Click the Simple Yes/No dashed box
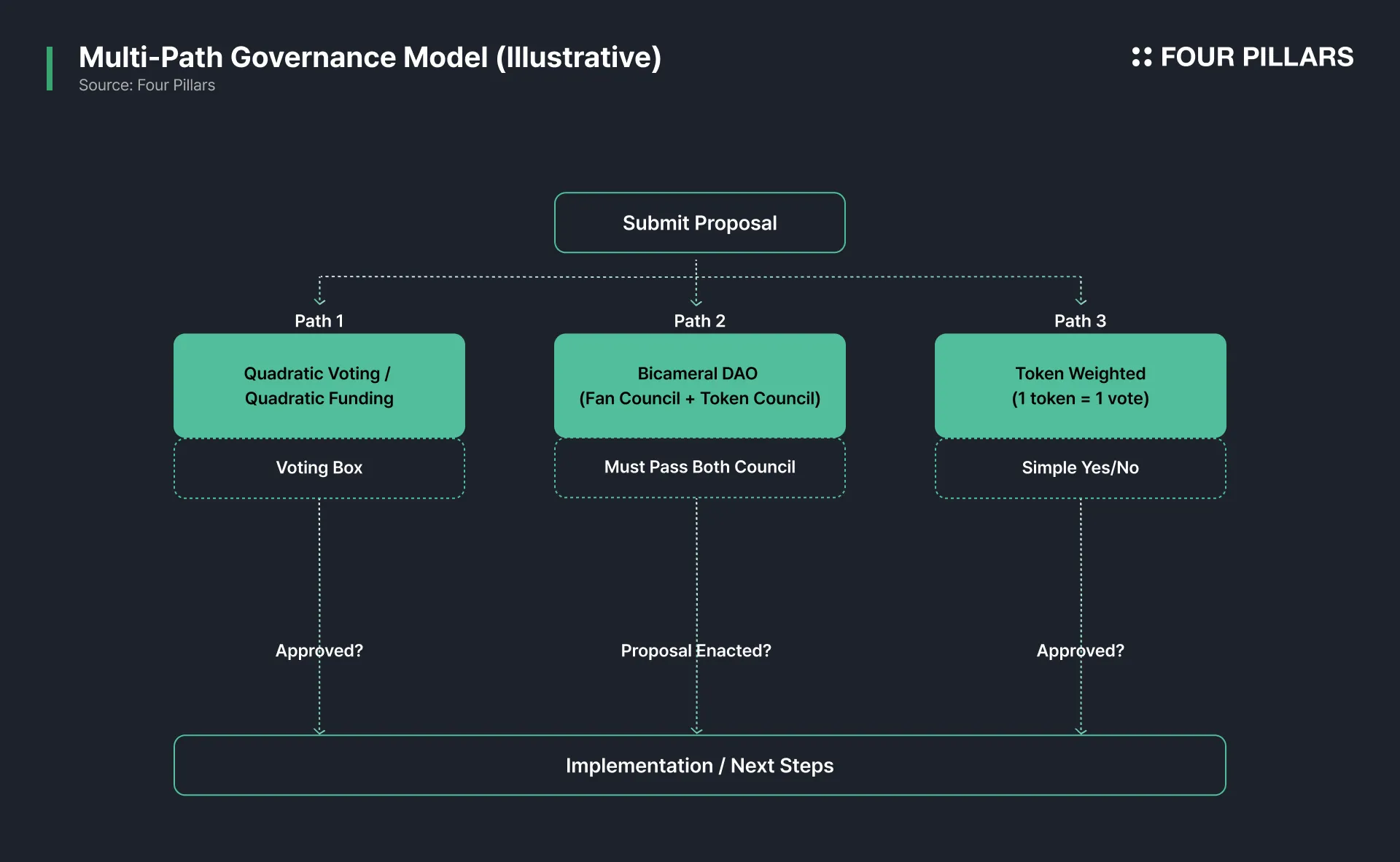The image size is (1400, 862). tap(1080, 468)
